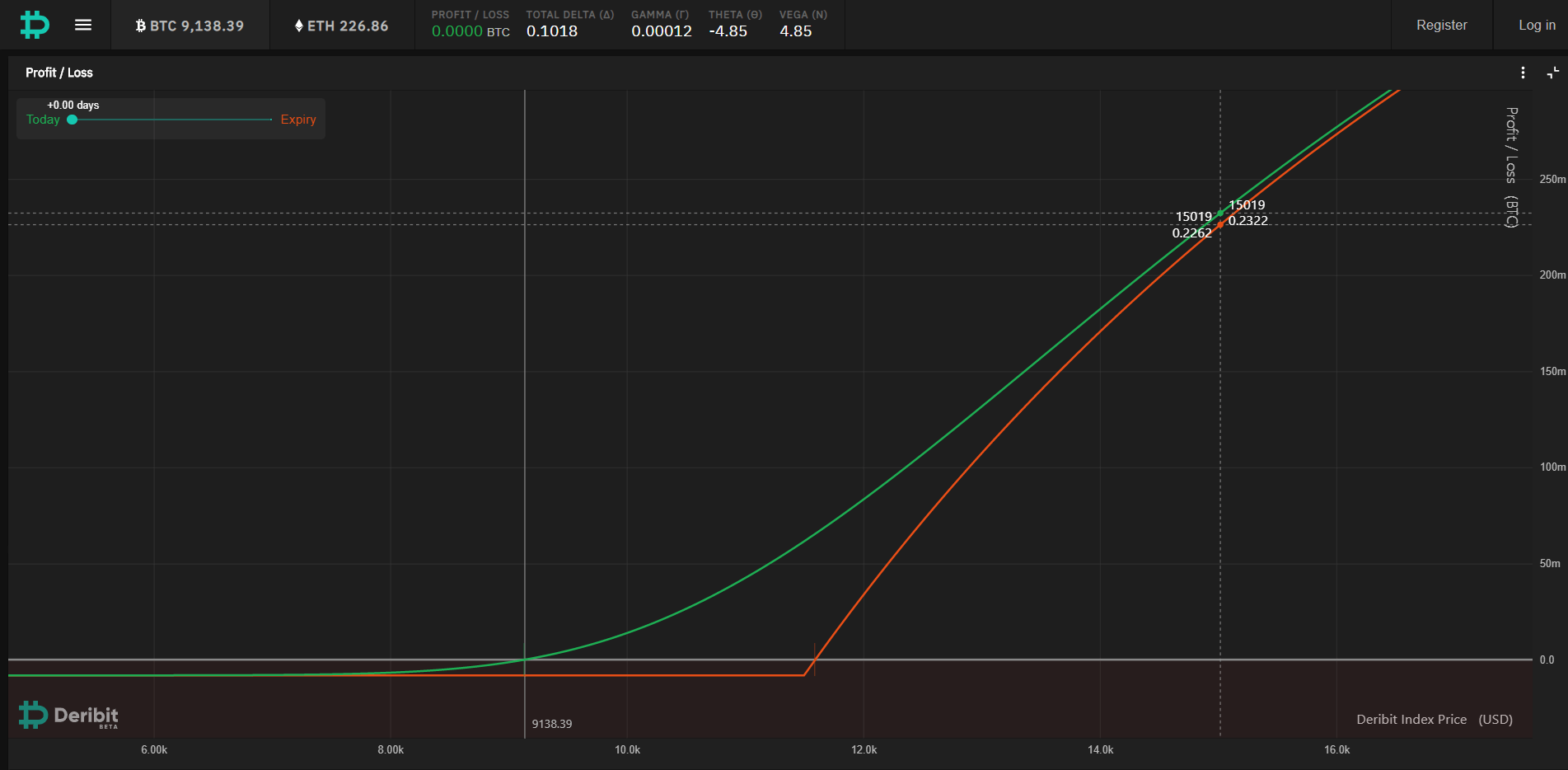Click the Theta value -4.85
This screenshot has width=1568, height=770.
(728, 31)
